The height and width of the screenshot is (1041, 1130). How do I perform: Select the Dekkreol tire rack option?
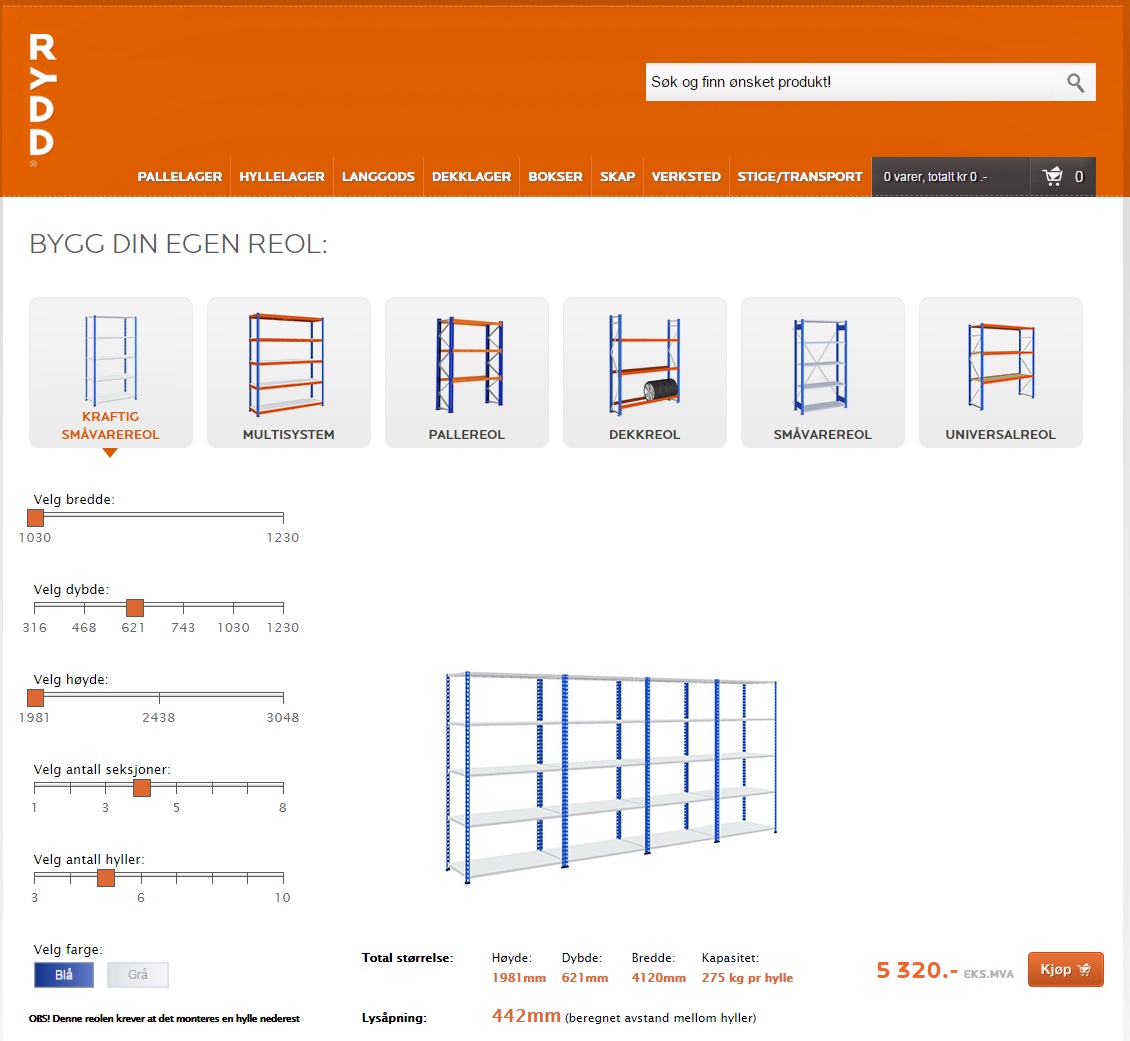644,372
